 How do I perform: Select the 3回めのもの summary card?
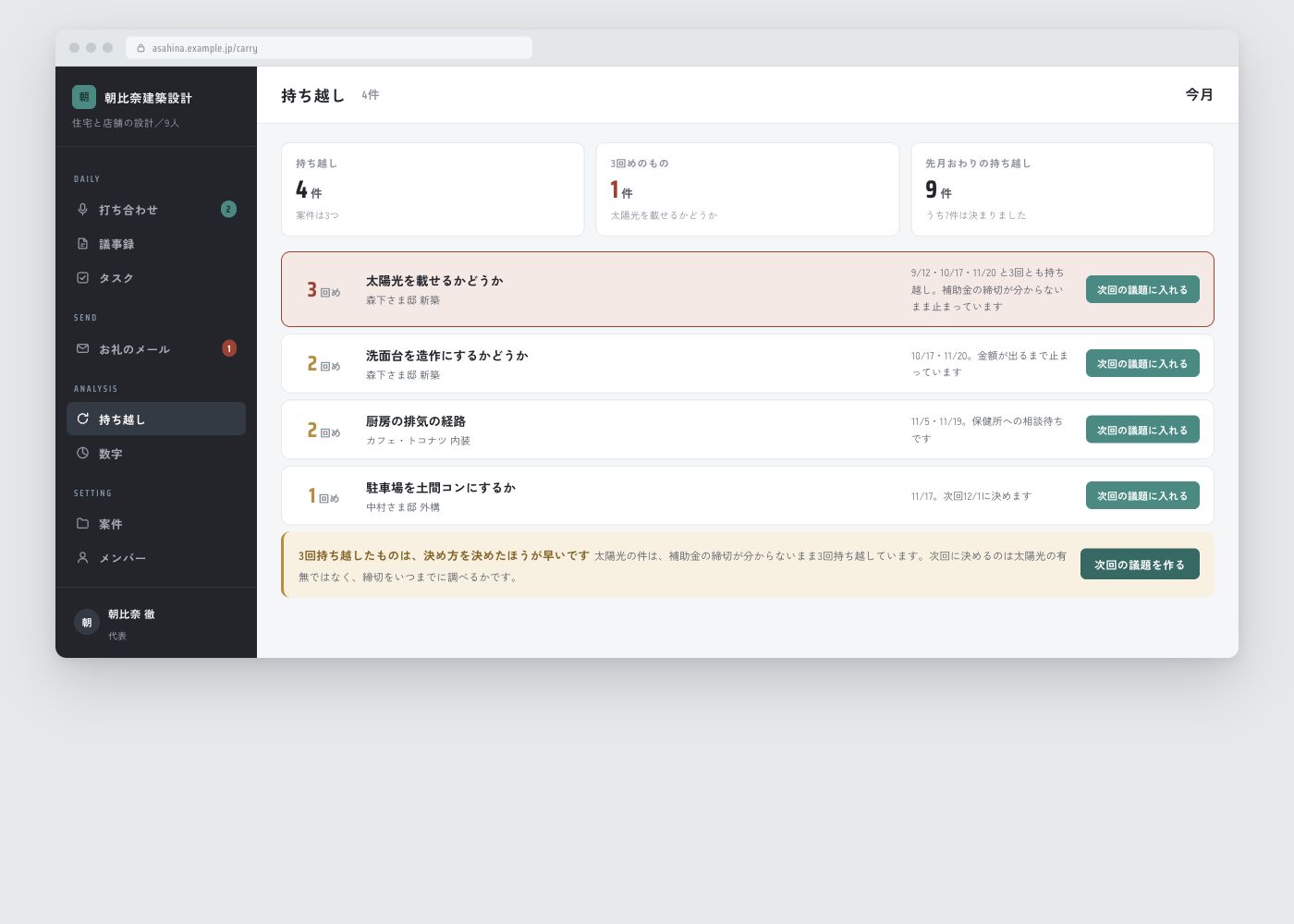tap(748, 189)
